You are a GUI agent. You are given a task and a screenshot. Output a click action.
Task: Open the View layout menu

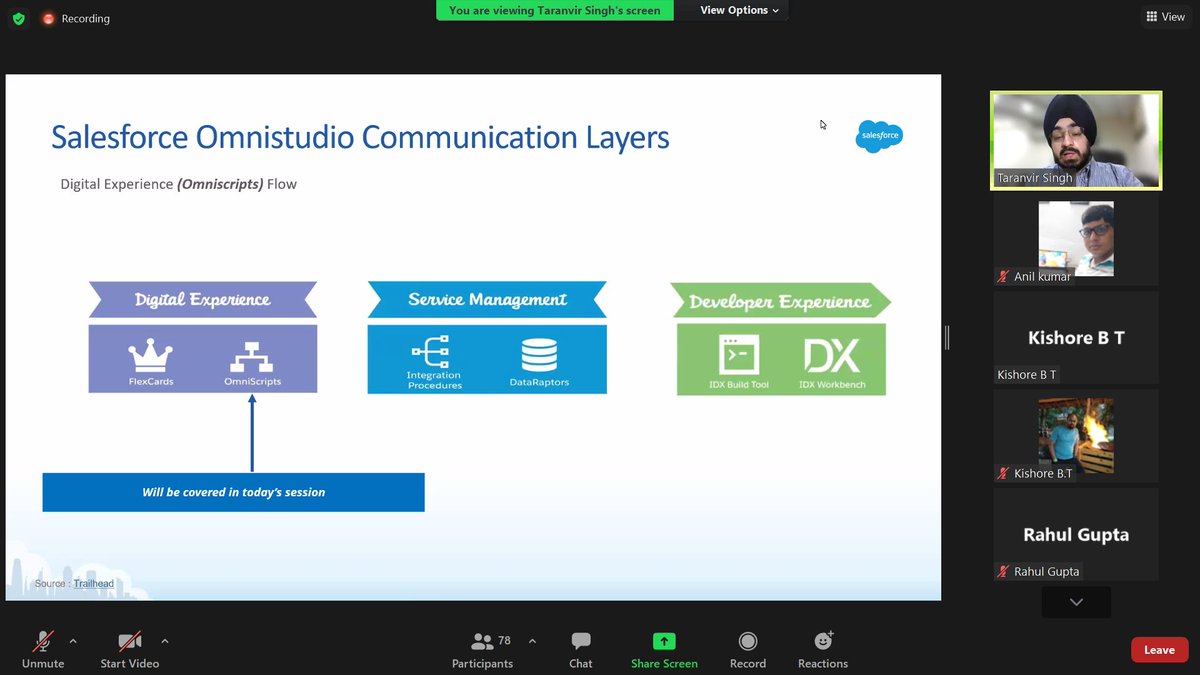pos(1166,17)
